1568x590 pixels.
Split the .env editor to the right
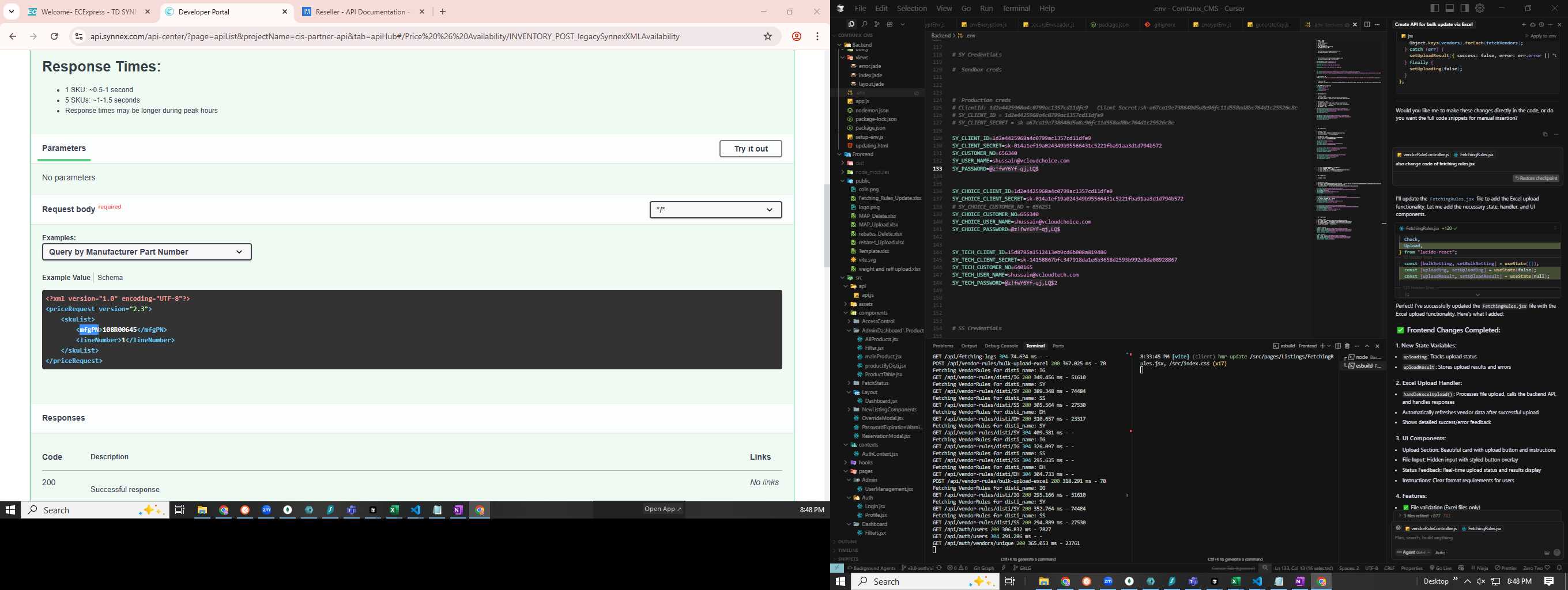pos(1367,24)
